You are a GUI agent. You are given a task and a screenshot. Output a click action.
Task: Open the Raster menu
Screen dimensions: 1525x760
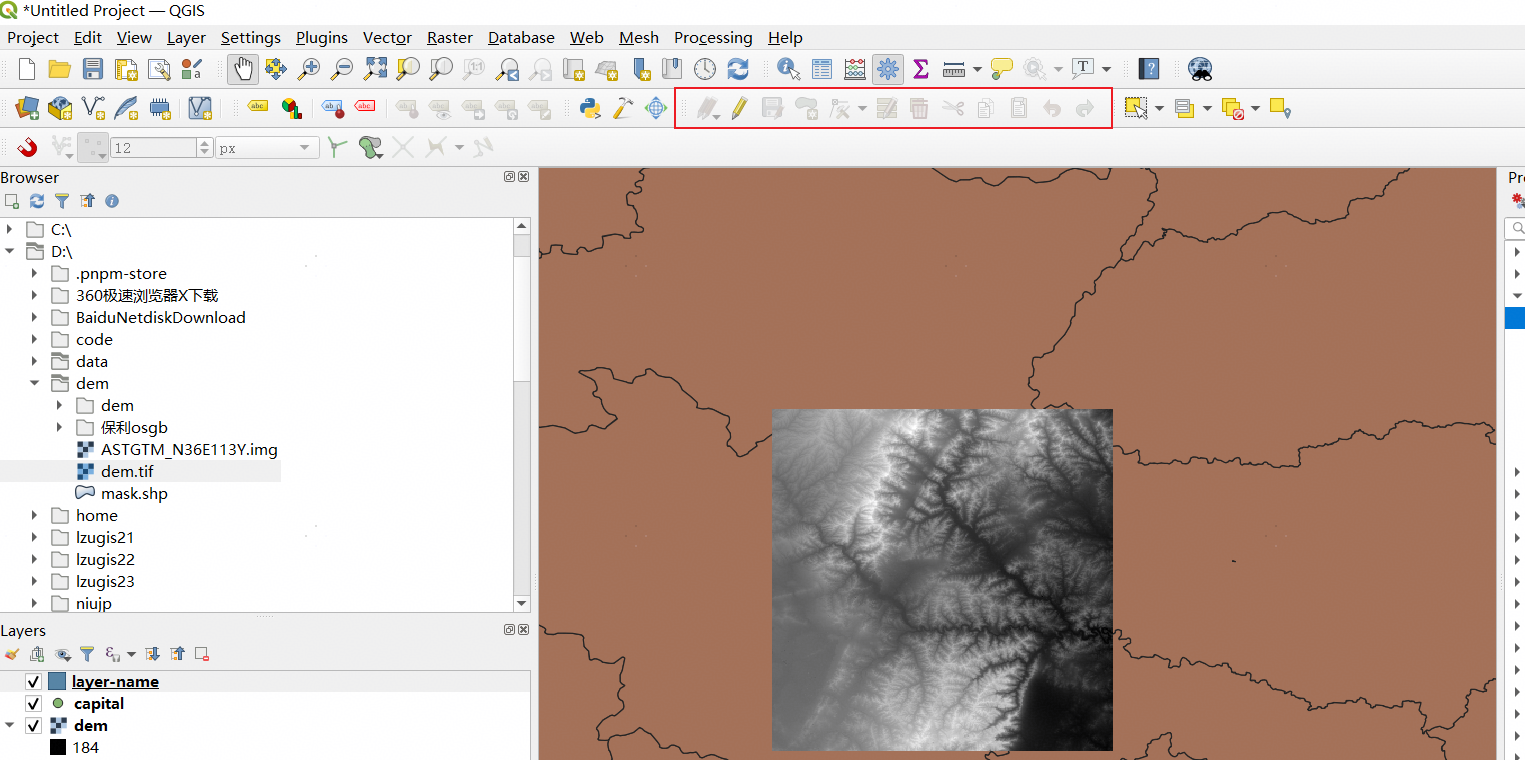(450, 37)
